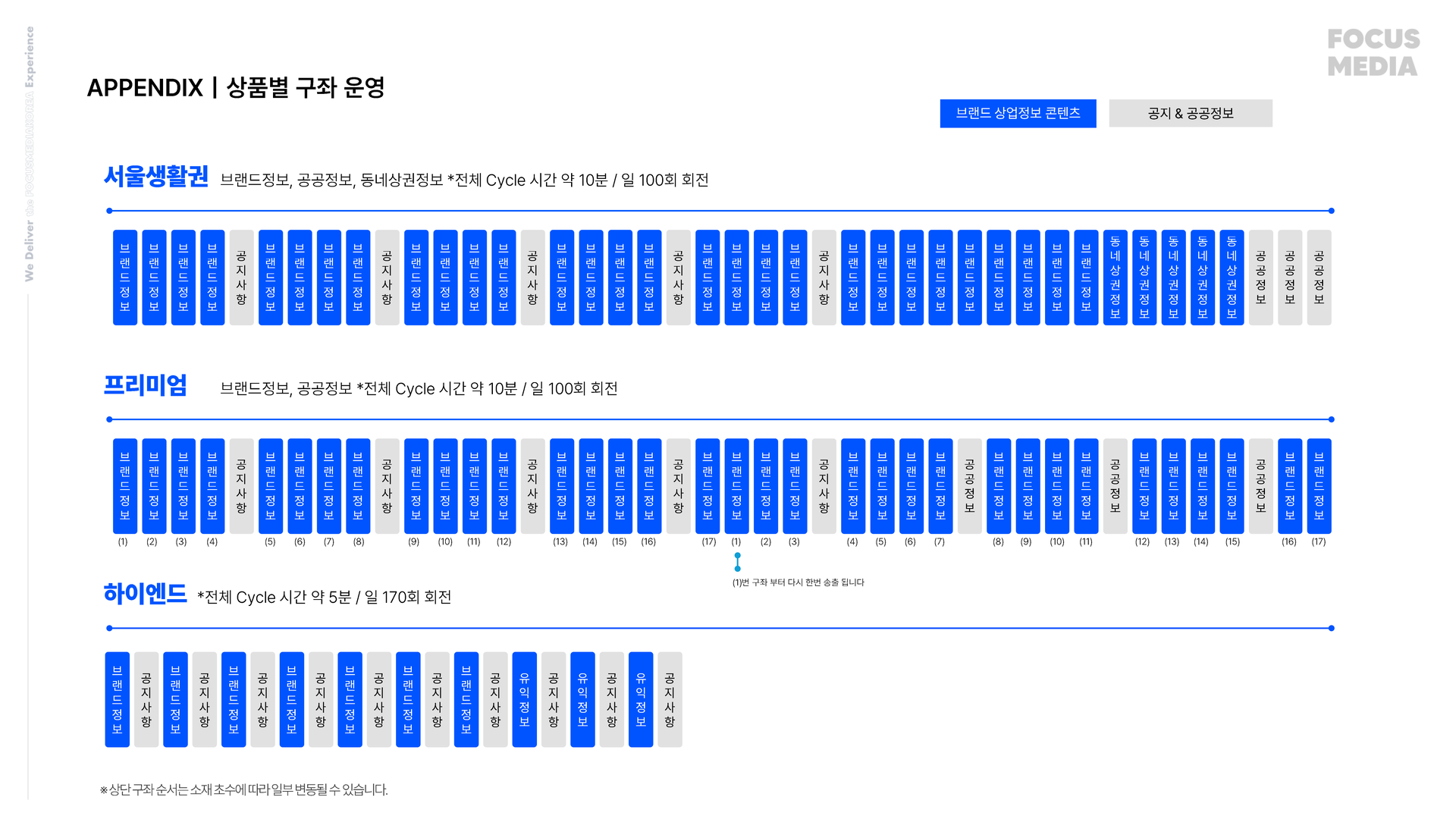Screen dimensions: 1456x819
Task: Click the left endpoint of 서울생활권 timeline line
Action: (109, 211)
